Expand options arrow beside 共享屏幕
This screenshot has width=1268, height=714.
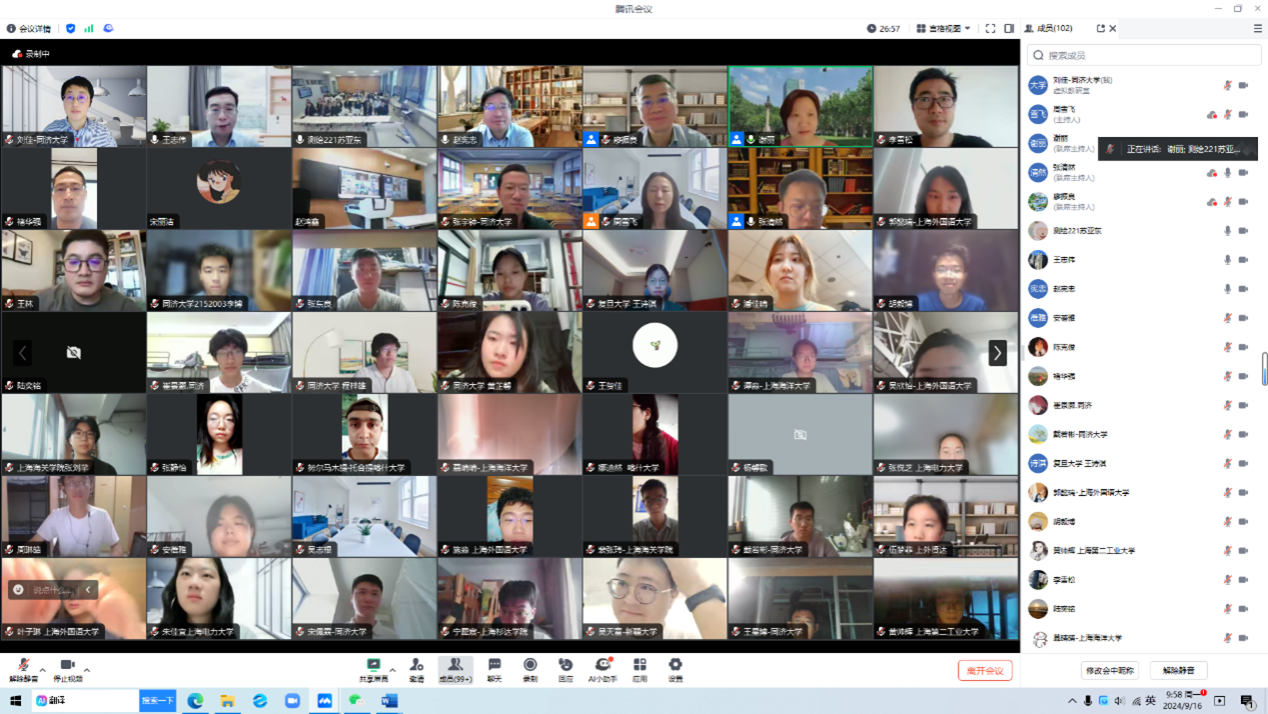click(392, 670)
